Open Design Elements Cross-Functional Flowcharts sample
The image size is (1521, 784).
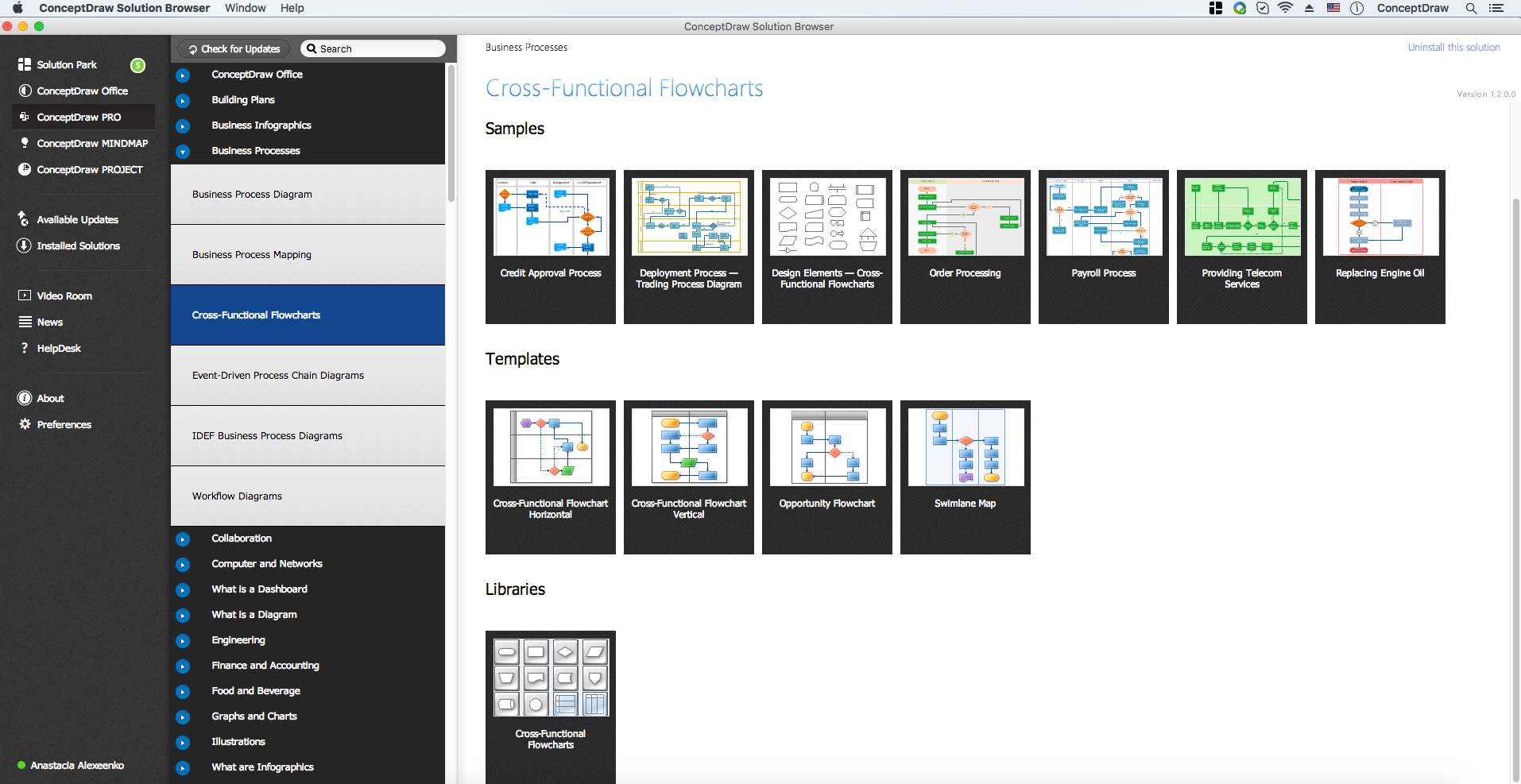827,247
